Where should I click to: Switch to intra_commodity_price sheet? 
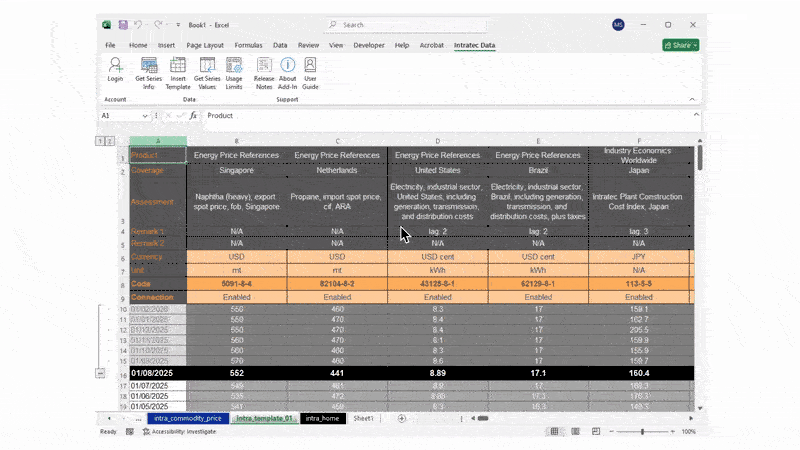tap(188, 418)
